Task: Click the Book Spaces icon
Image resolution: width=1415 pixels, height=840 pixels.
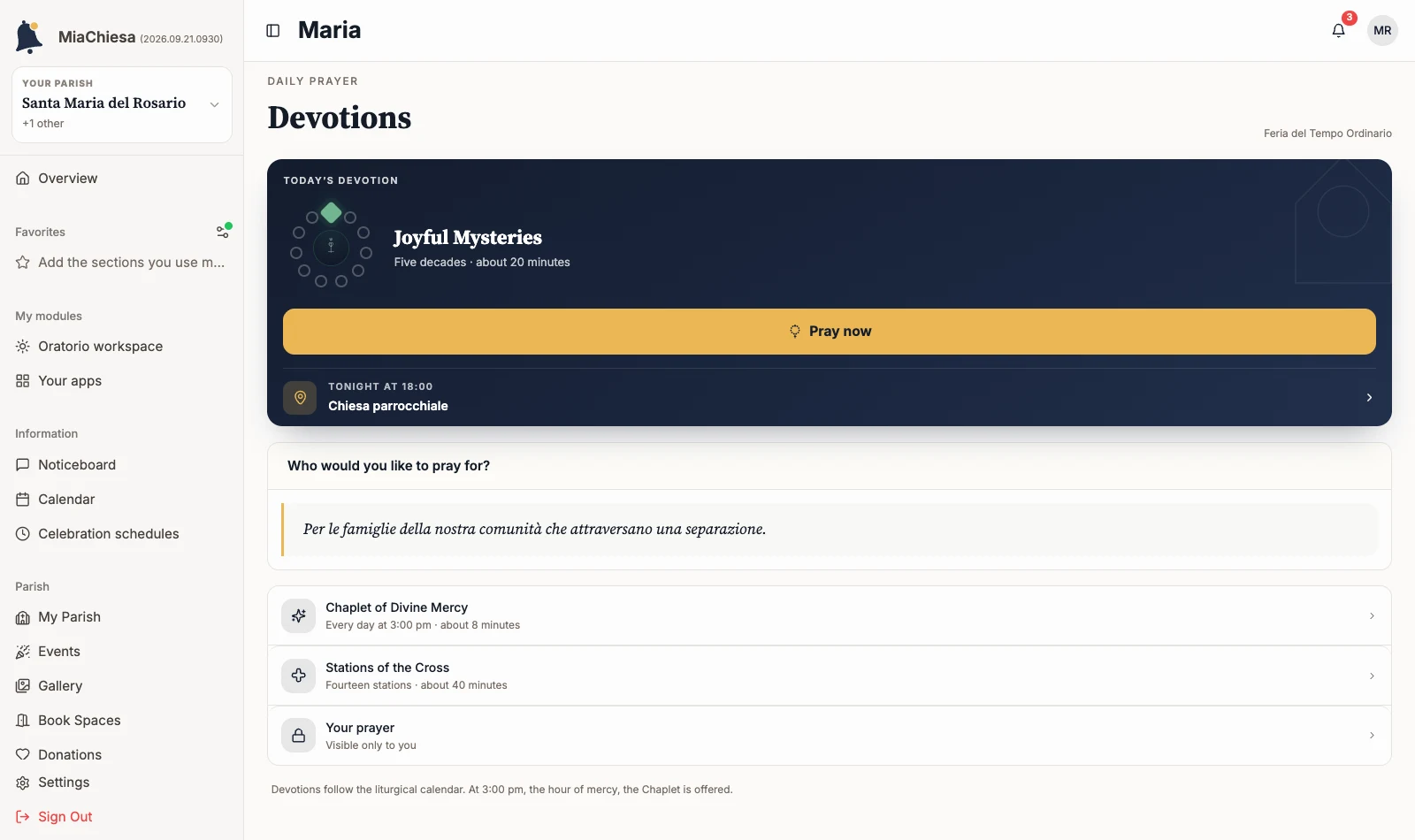Action: pos(23,721)
